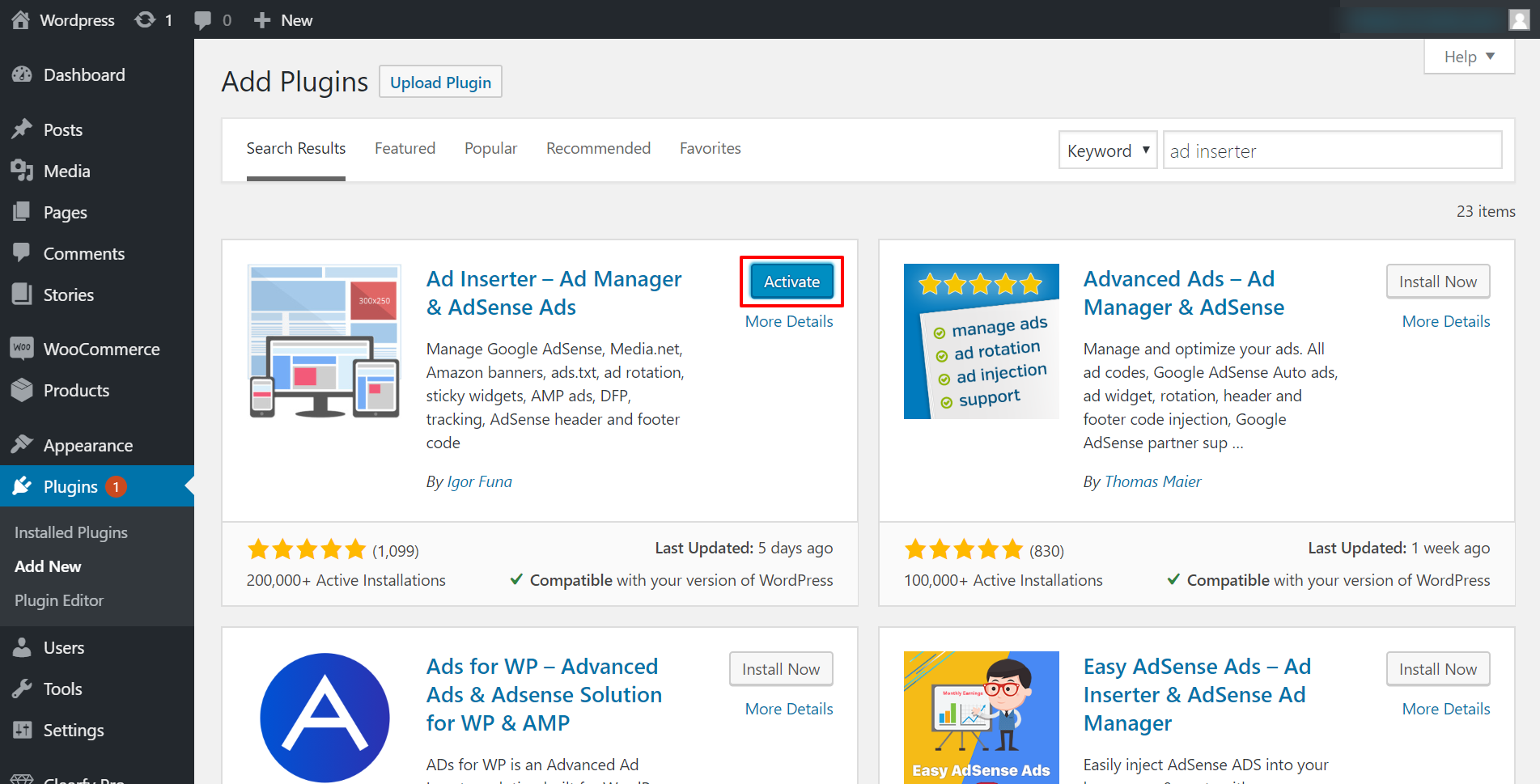The width and height of the screenshot is (1540, 784).
Task: Open the Dashboard menu label
Action: 84,74
